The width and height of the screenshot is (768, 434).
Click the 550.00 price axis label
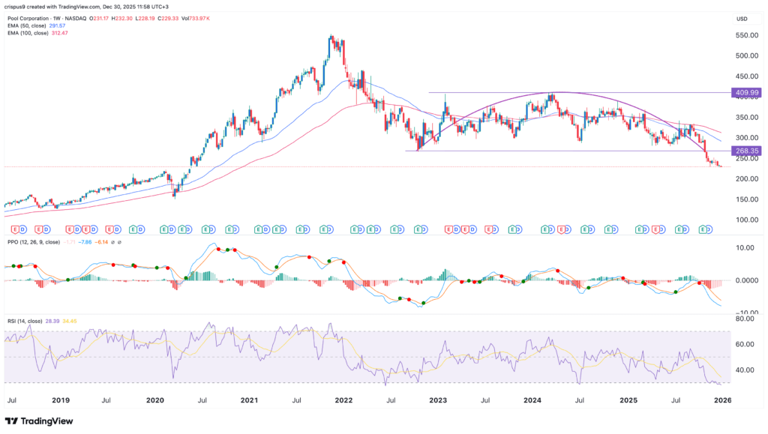747,36
